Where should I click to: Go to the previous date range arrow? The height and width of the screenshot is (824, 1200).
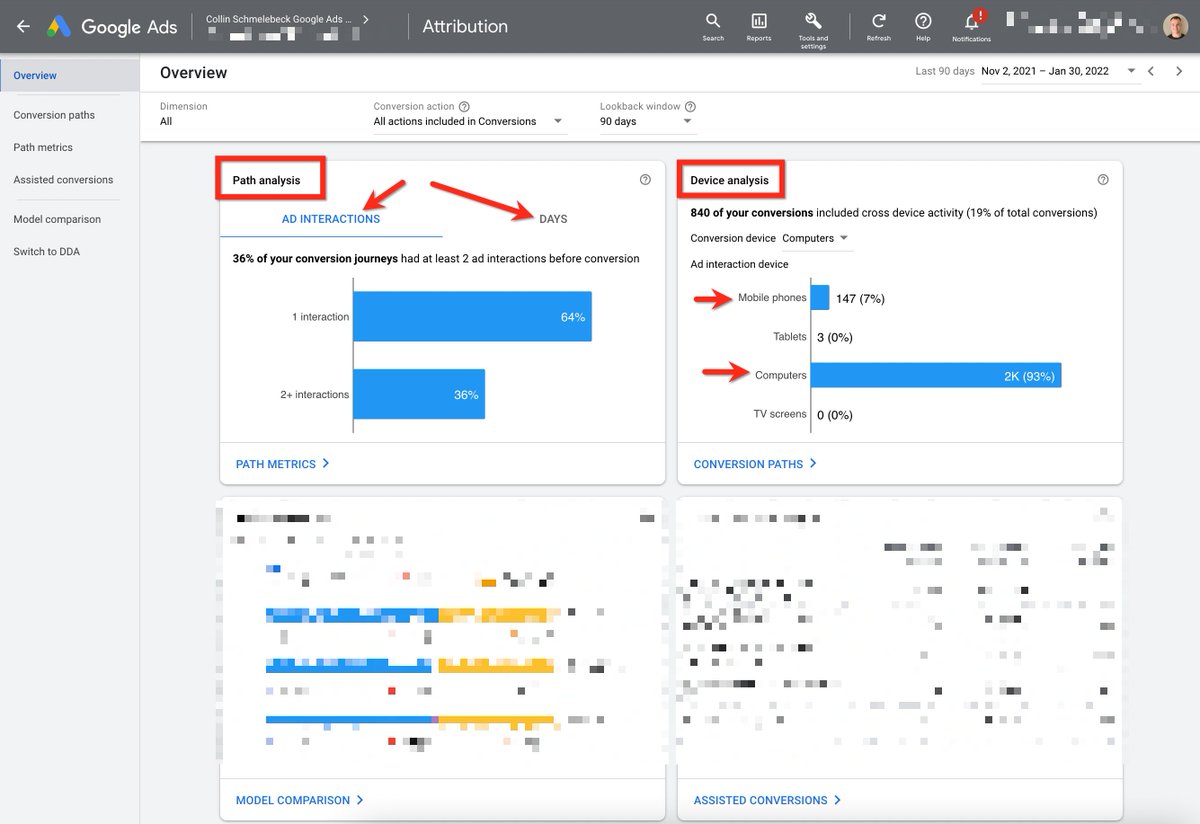point(1152,71)
